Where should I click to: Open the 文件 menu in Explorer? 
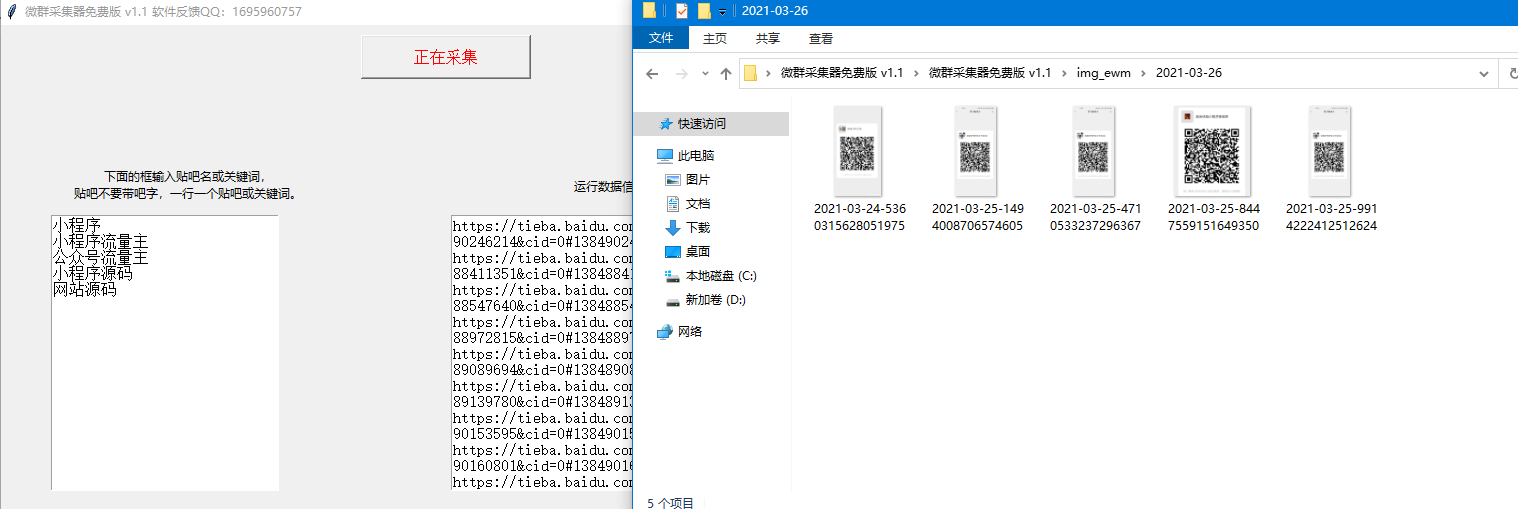tap(661, 38)
